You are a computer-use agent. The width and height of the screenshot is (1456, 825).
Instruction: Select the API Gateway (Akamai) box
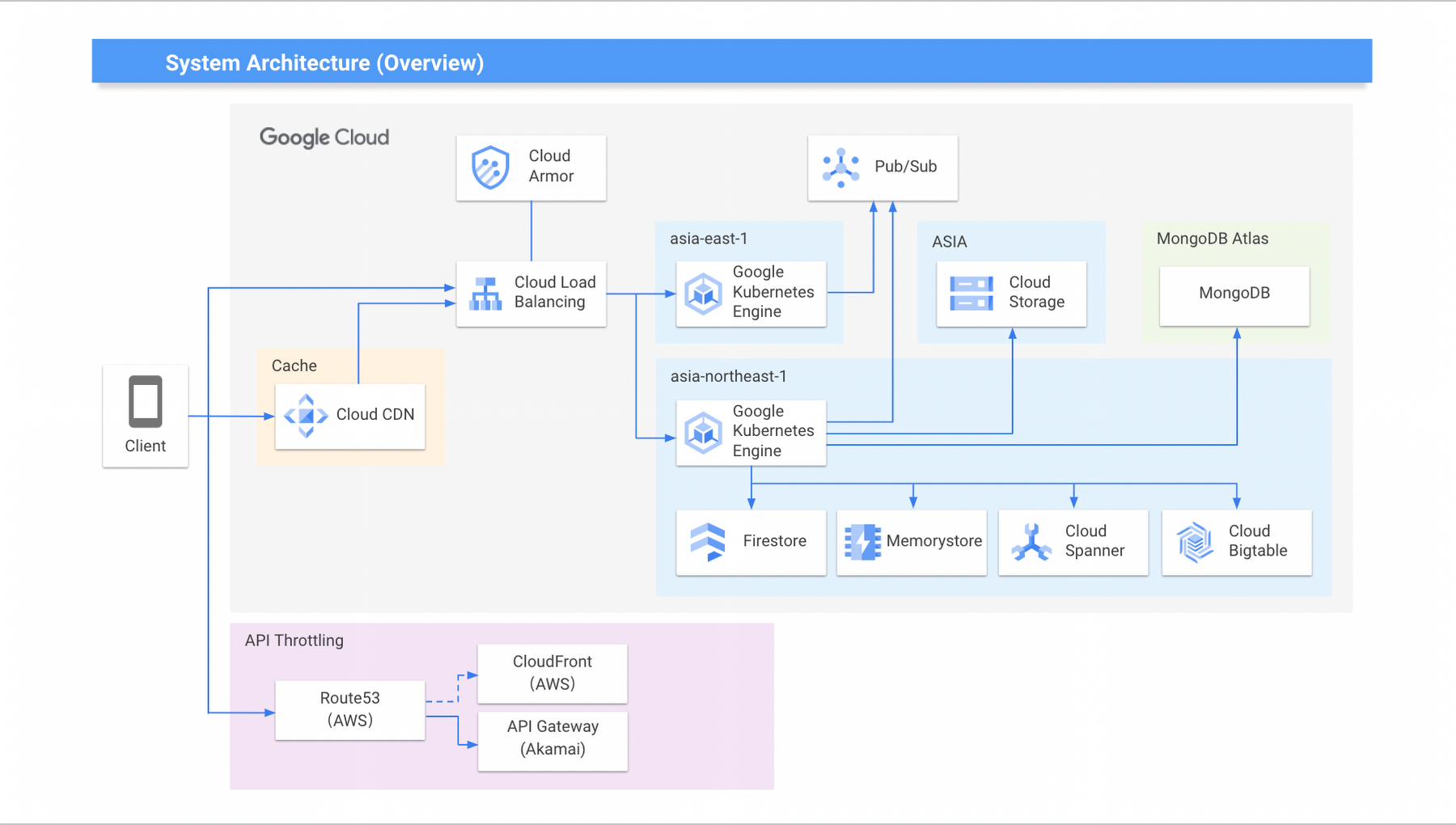tap(552, 741)
